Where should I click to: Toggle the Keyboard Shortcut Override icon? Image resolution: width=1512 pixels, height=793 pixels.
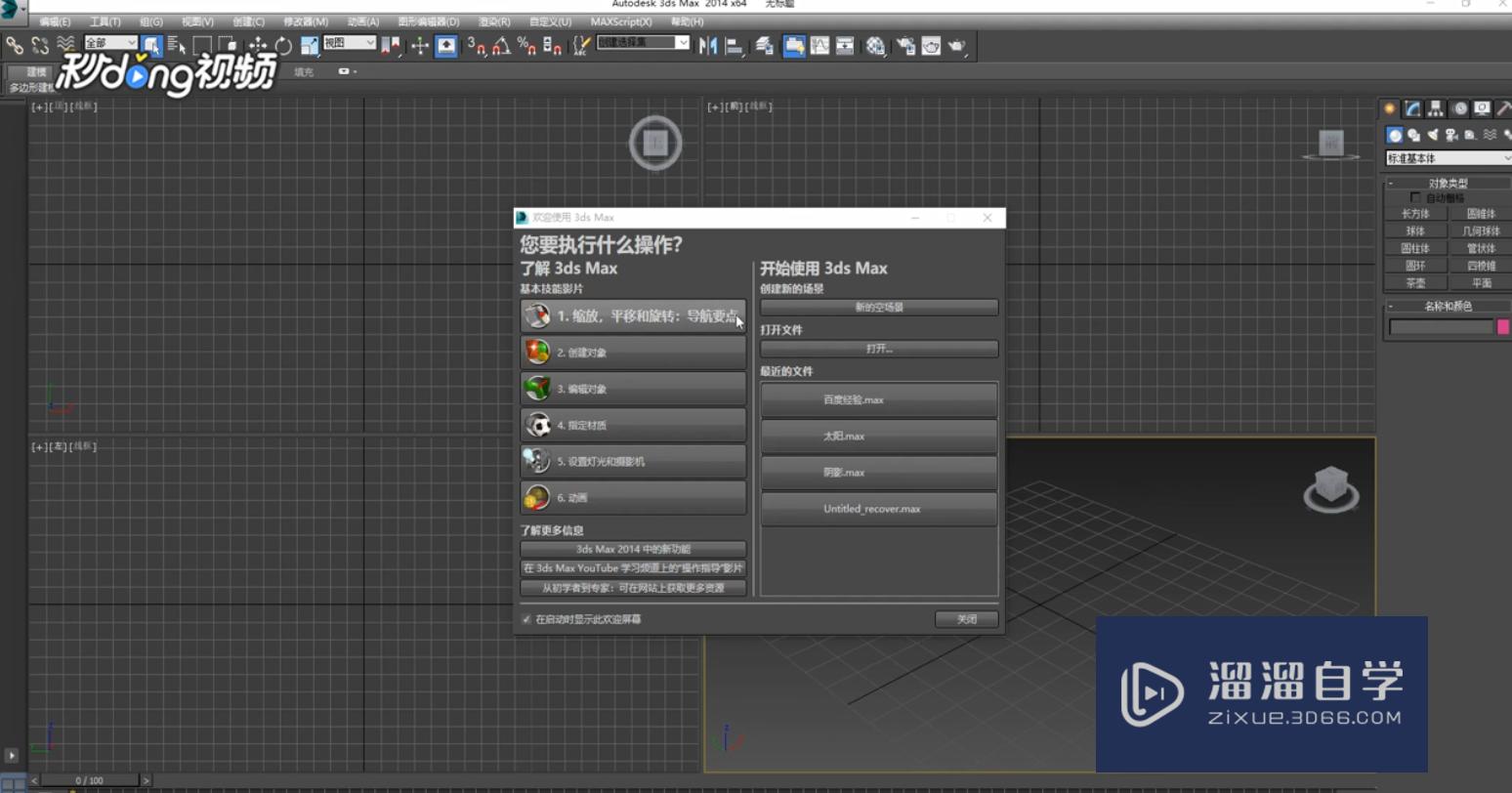(446, 45)
